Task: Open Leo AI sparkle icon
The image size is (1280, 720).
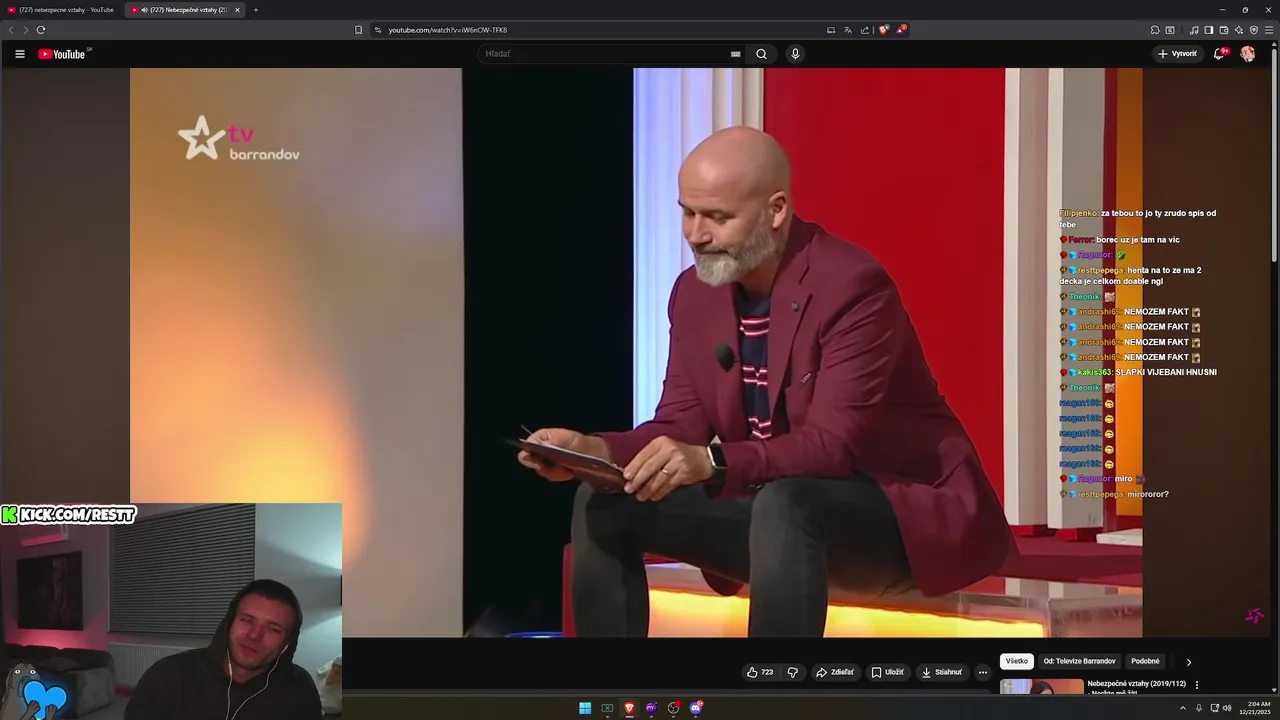Action: 1239,30
